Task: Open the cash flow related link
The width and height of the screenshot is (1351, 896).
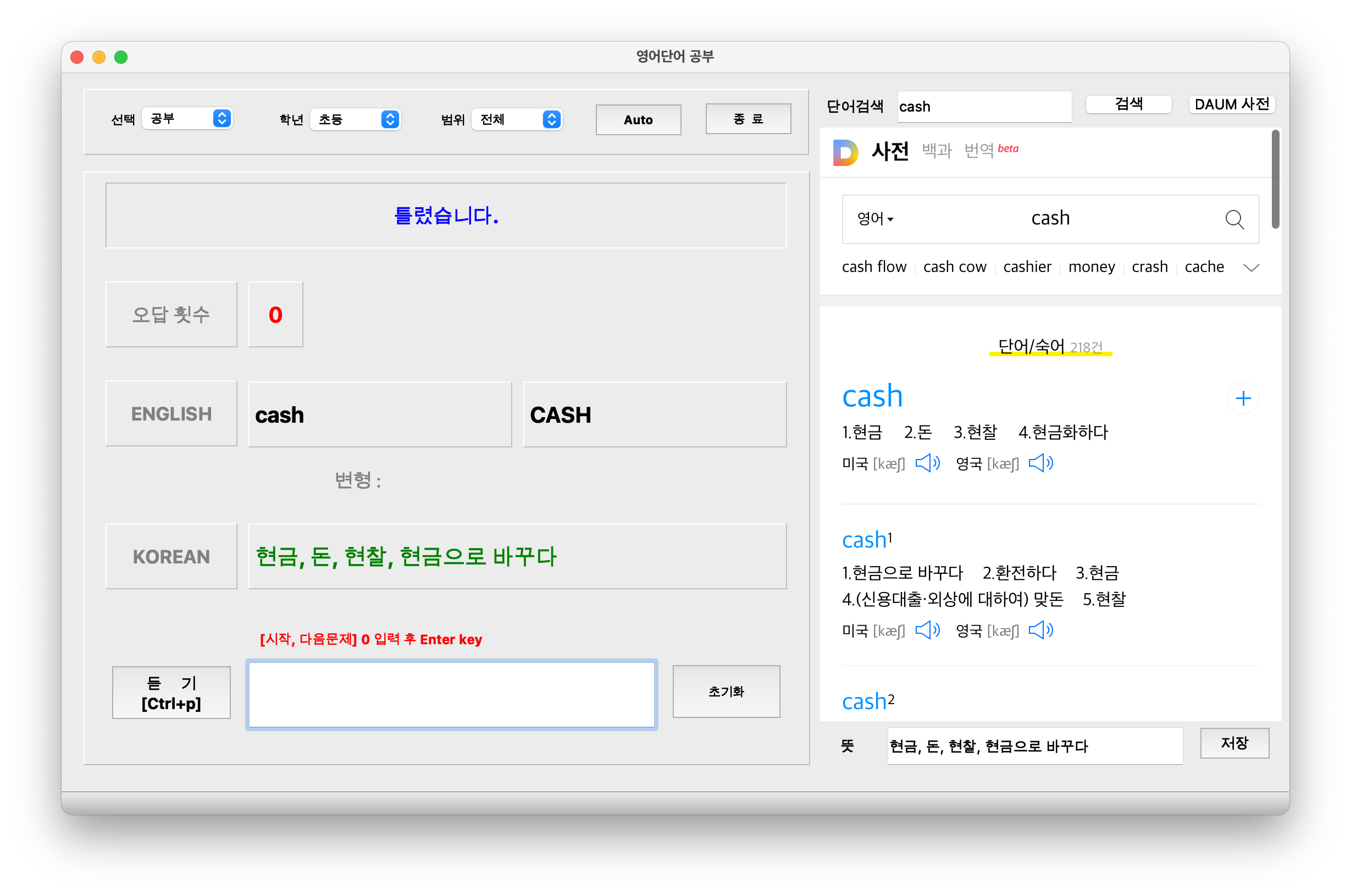Action: 873,267
